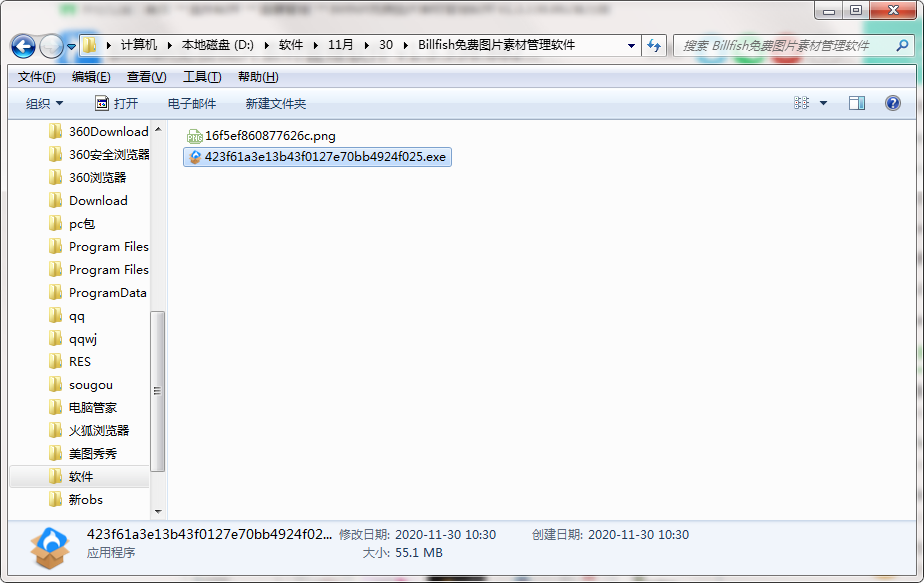This screenshot has height=583, width=924.
Task: Click the Back navigation arrow button
Action: 24,46
